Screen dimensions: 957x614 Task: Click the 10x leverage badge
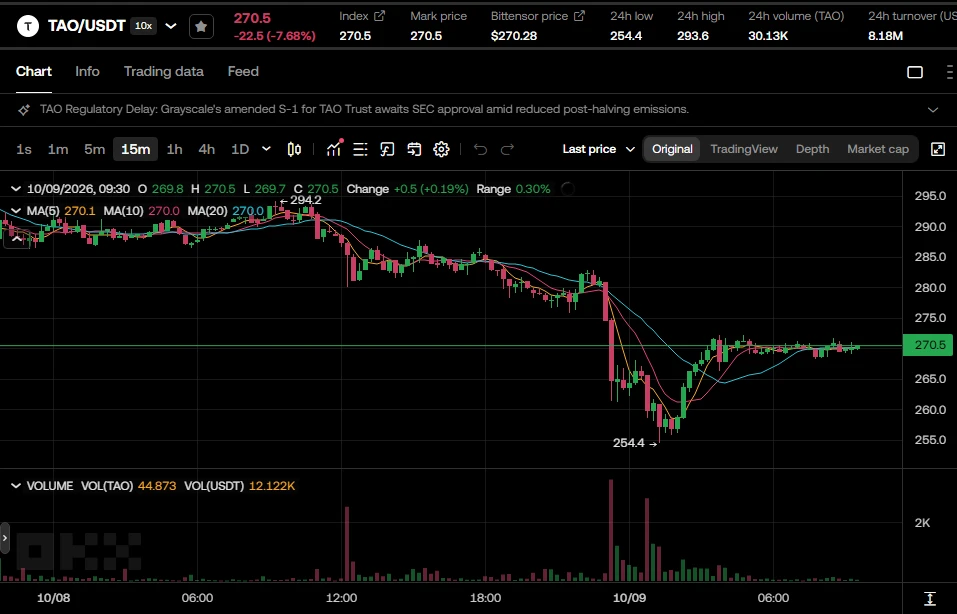click(x=143, y=26)
